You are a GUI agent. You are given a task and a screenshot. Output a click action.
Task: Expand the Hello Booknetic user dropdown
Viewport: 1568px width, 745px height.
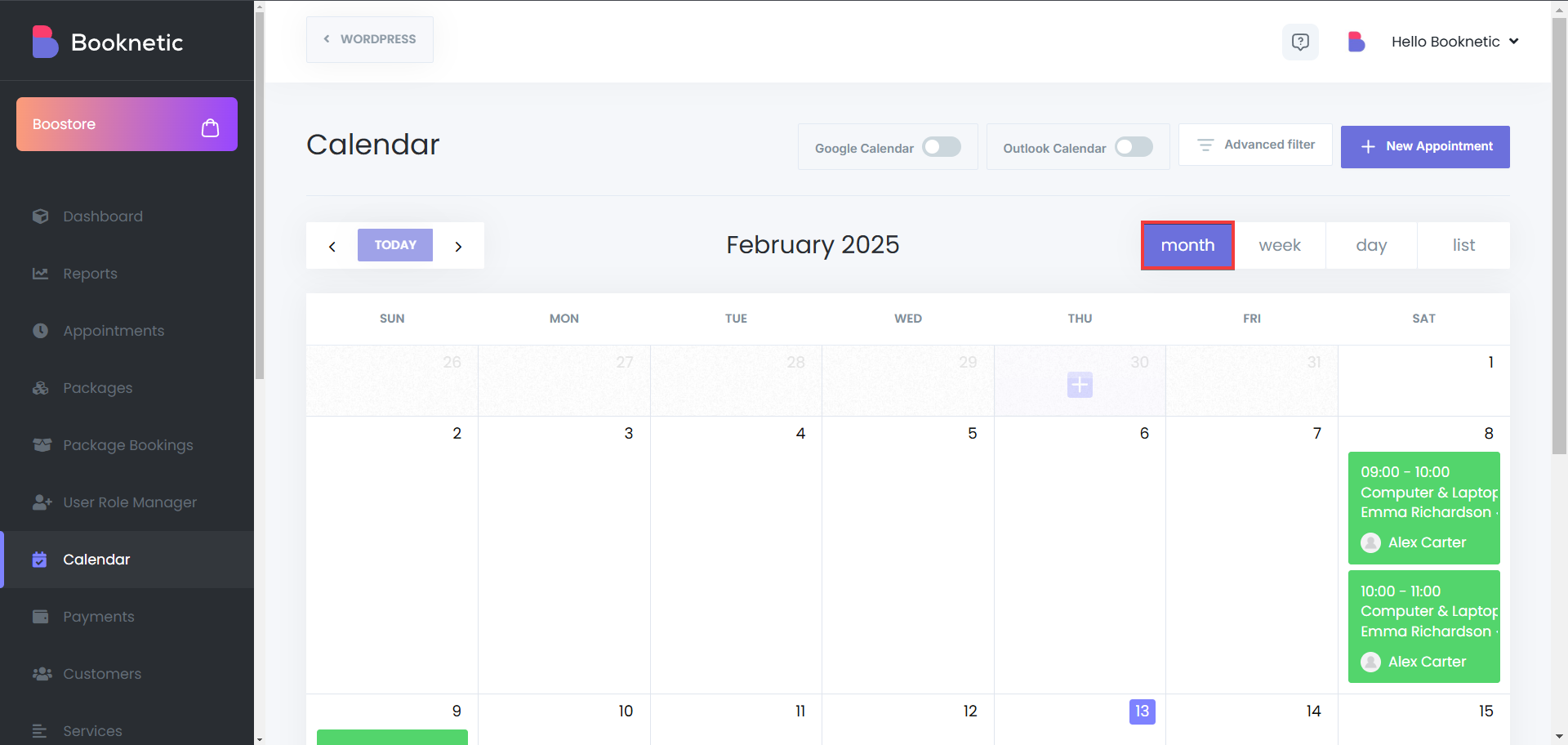point(1455,42)
